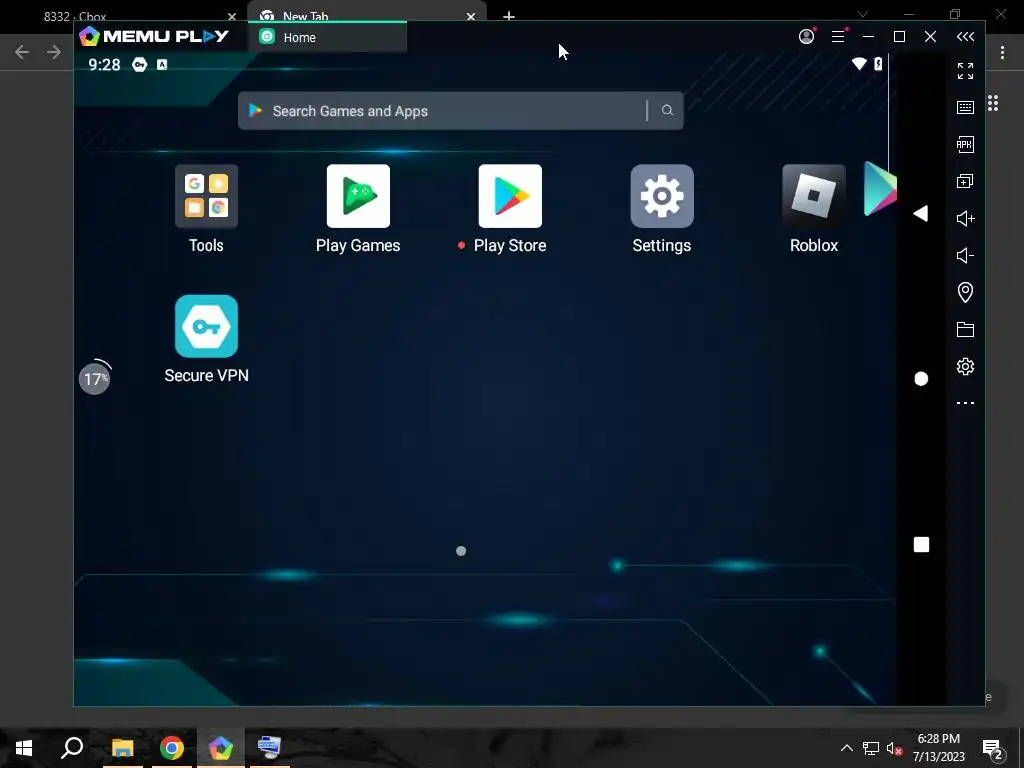The image size is (1024, 768).
Task: Open the Windows notification center
Action: coord(993,749)
